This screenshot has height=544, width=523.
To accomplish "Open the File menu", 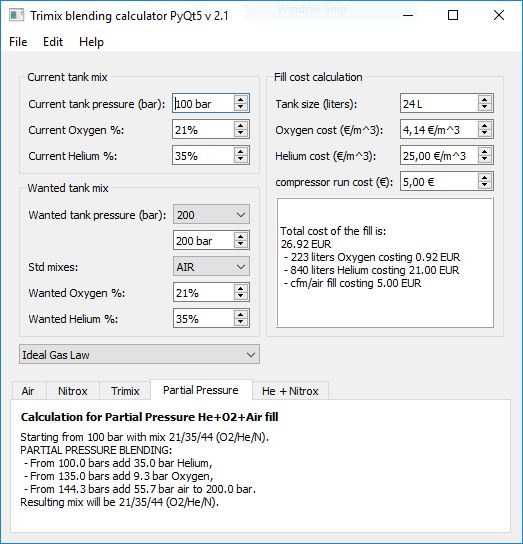I will tap(18, 42).
